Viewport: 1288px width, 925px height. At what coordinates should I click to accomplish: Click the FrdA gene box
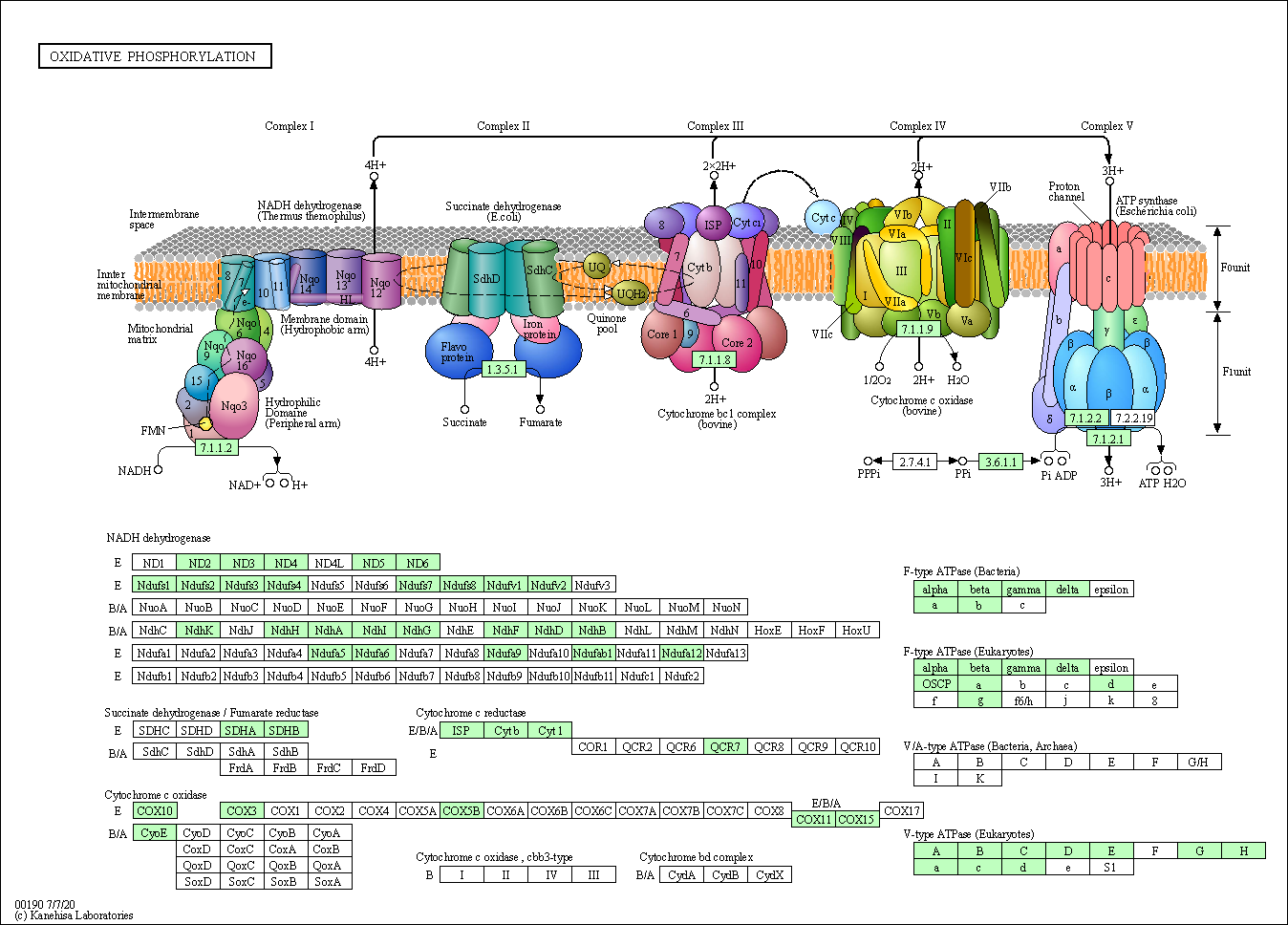point(242,767)
